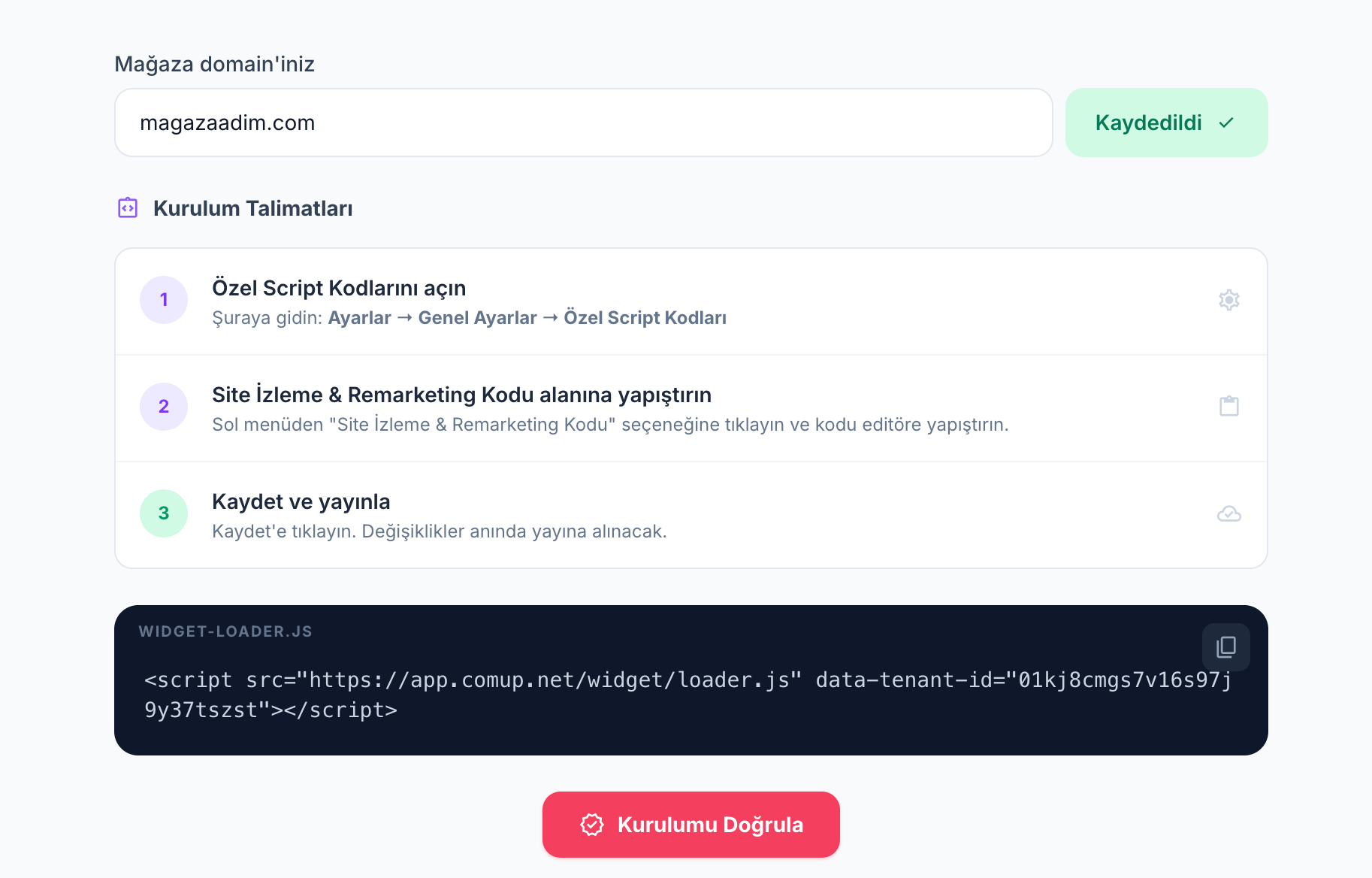Image resolution: width=1372 pixels, height=878 pixels.
Task: Click the Kaydedildi saved status badge
Action: coord(1165,123)
